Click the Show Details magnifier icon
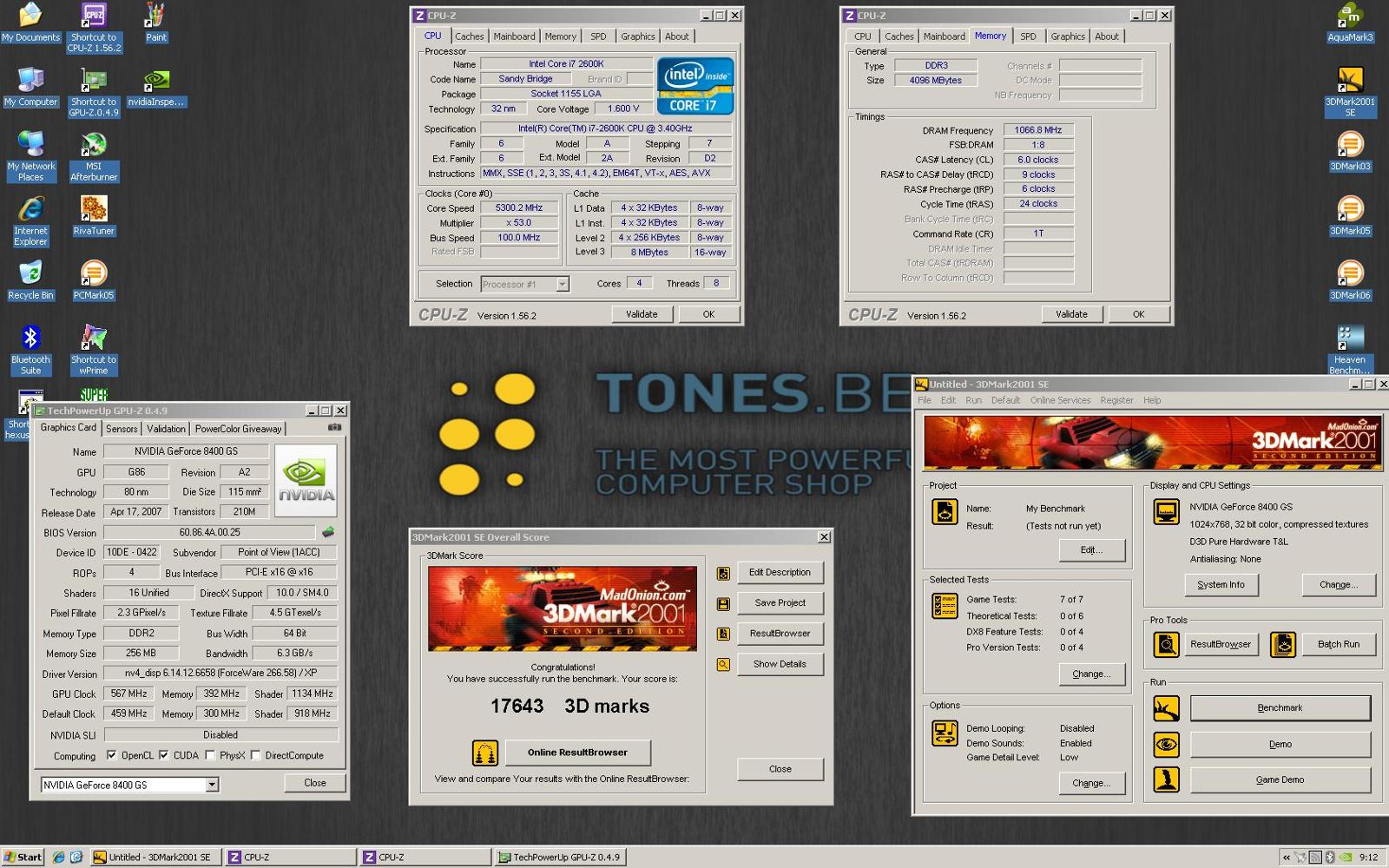Image resolution: width=1389 pixels, height=868 pixels. (723, 665)
